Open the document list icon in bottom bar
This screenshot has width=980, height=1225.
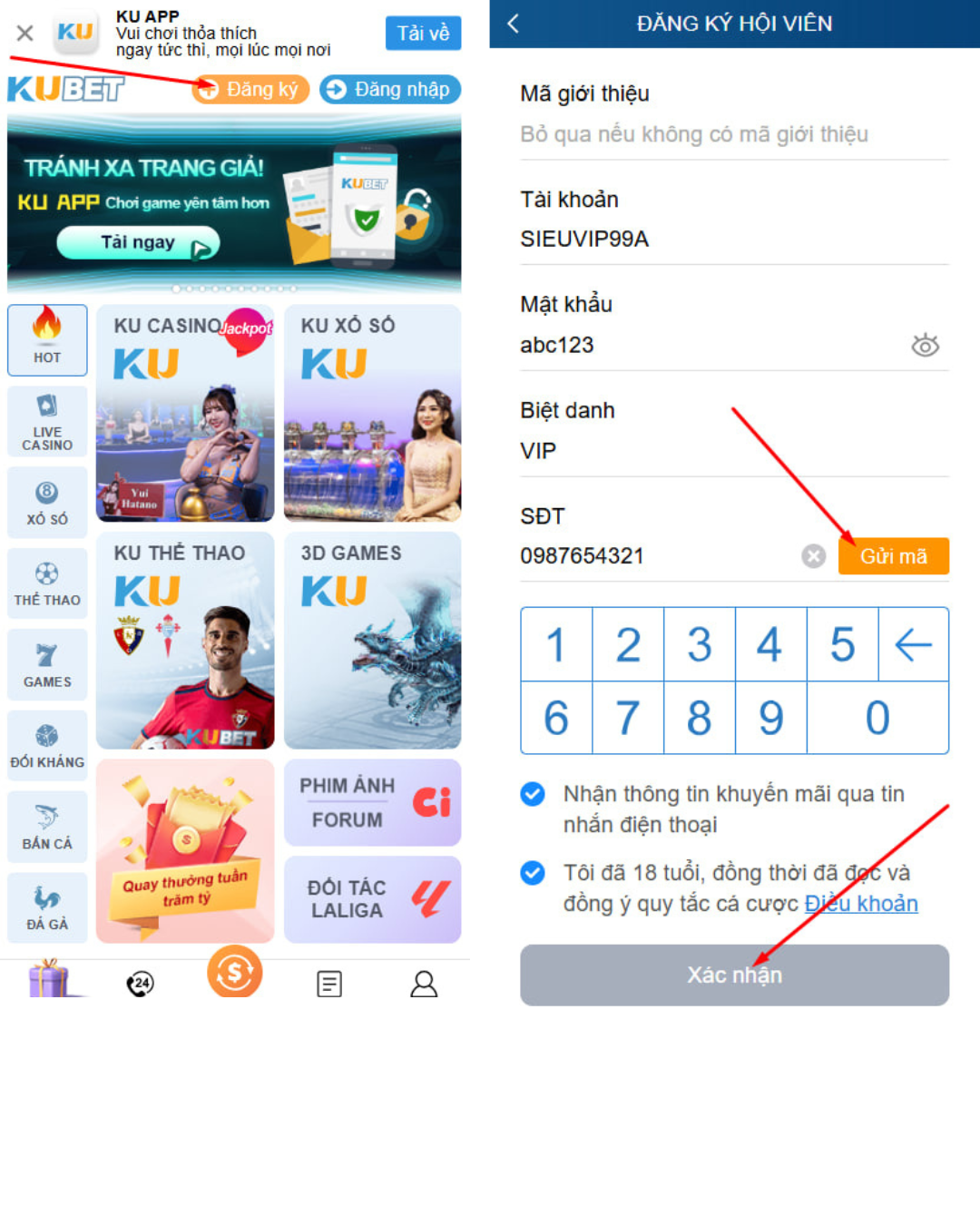point(329,984)
